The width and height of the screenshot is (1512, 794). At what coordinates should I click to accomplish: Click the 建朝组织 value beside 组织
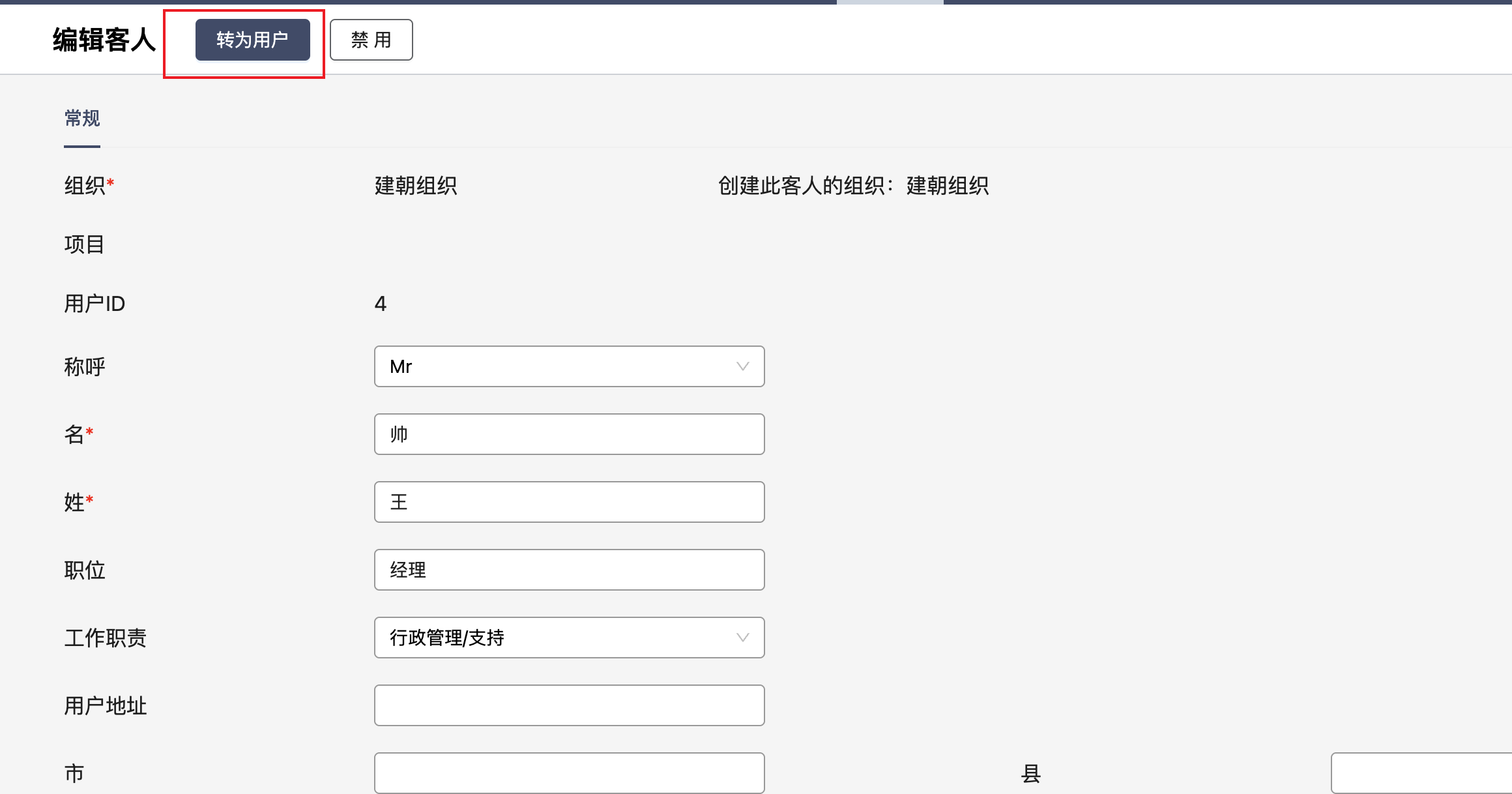tap(416, 186)
